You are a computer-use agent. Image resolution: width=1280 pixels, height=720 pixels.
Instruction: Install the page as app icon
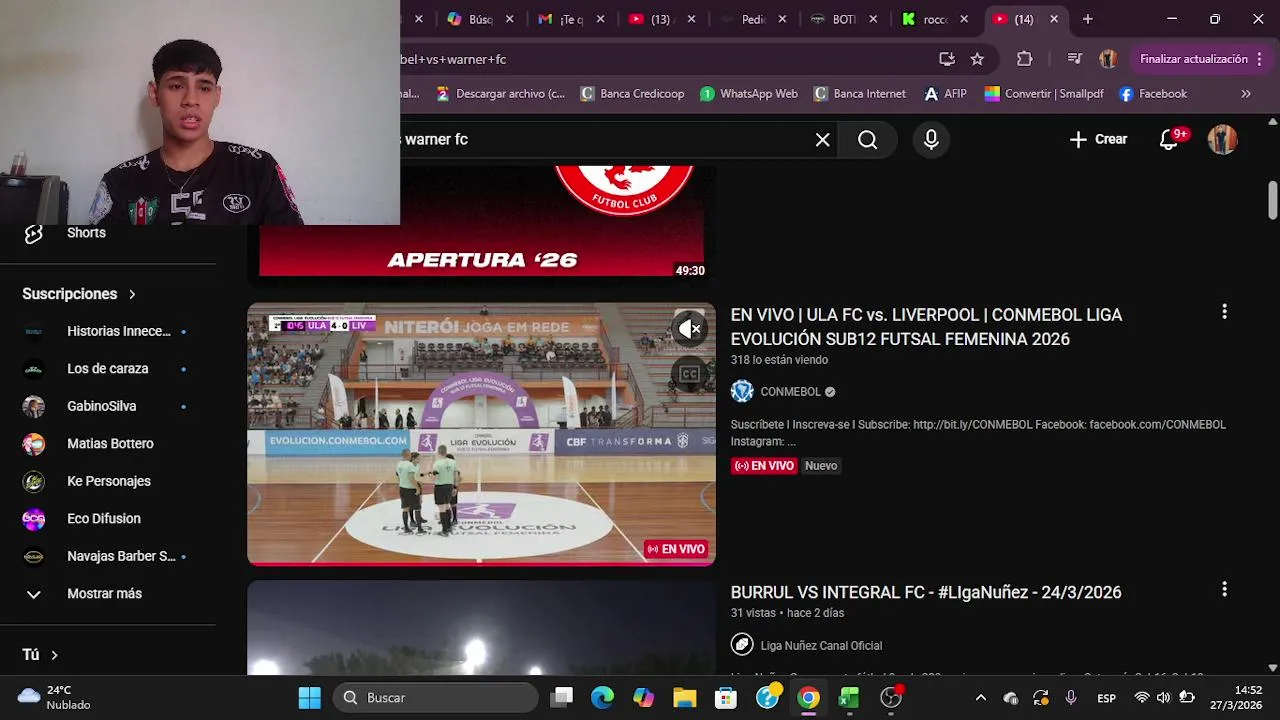pos(946,59)
